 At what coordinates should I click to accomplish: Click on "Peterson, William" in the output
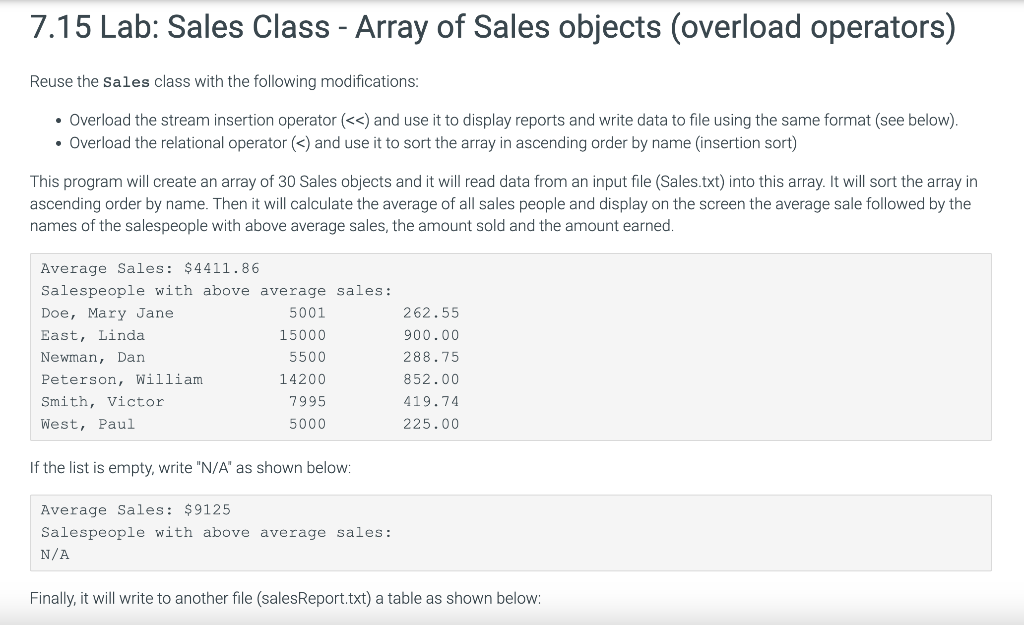point(122,379)
